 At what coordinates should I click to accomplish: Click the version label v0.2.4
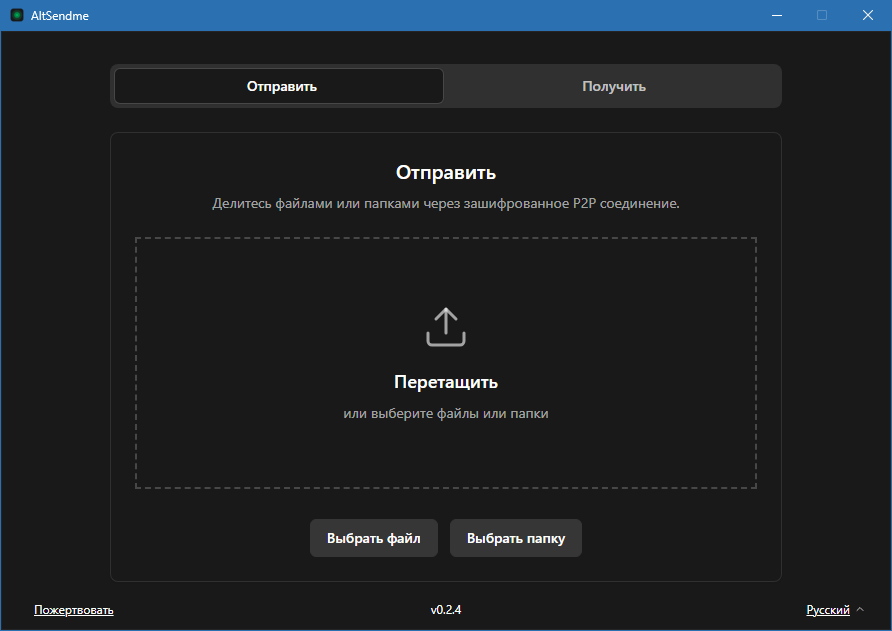coord(446,610)
